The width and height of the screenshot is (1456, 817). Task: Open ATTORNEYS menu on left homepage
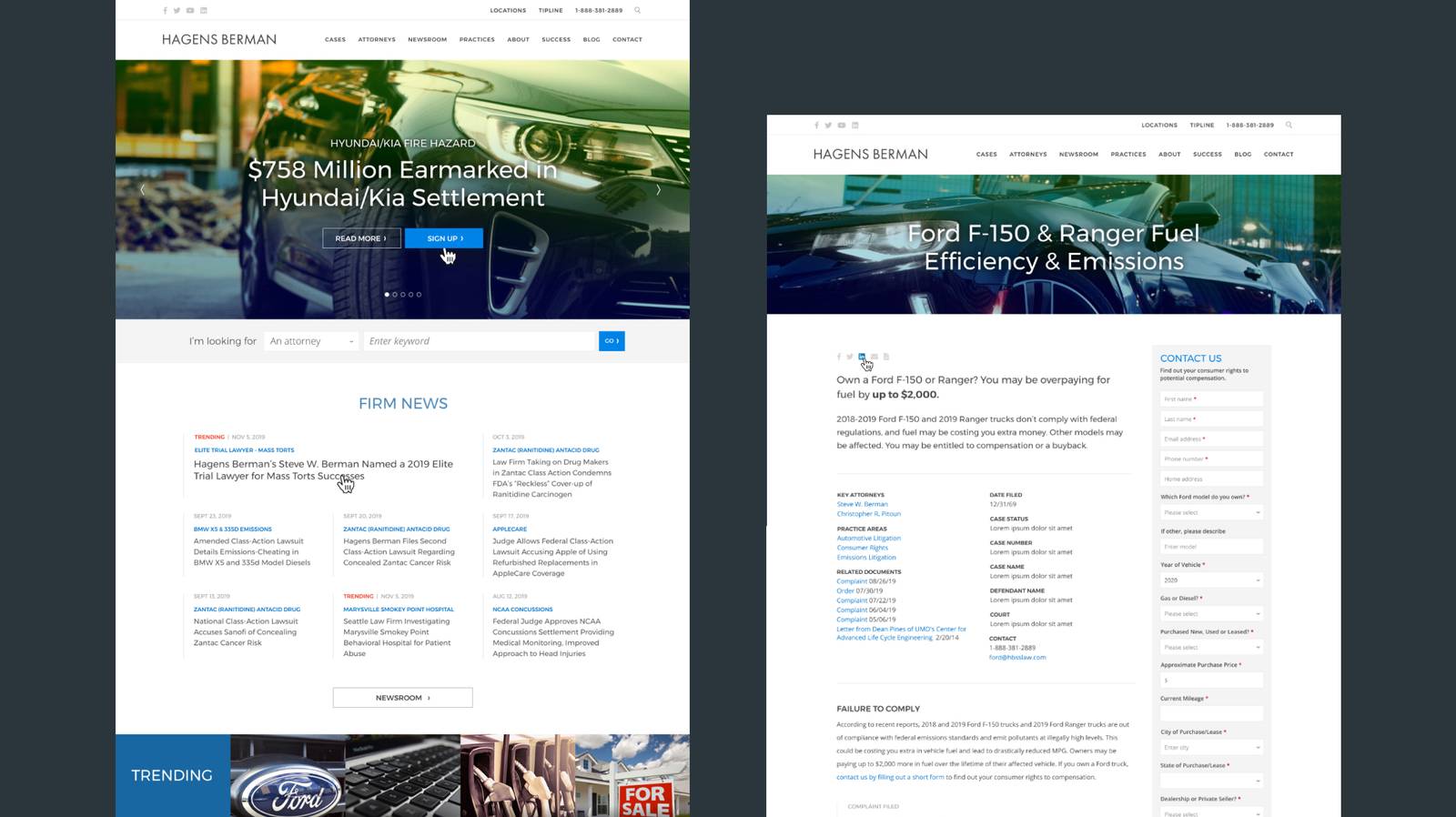click(377, 40)
